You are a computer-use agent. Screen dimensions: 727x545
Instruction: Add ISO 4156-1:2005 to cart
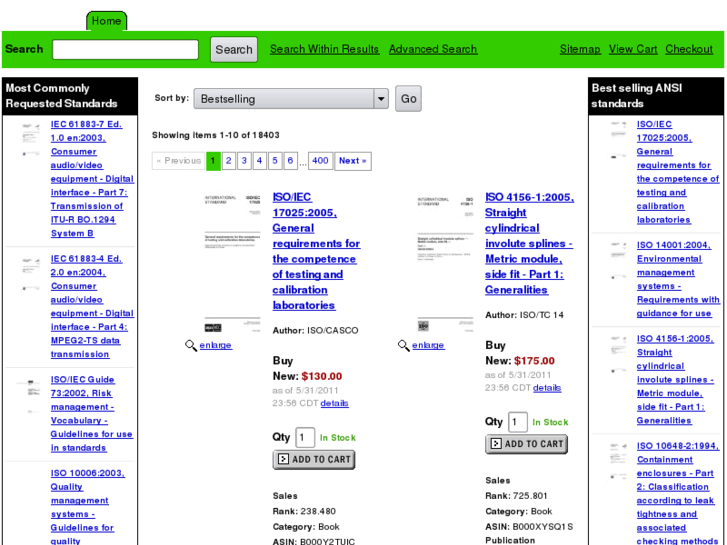(x=526, y=444)
